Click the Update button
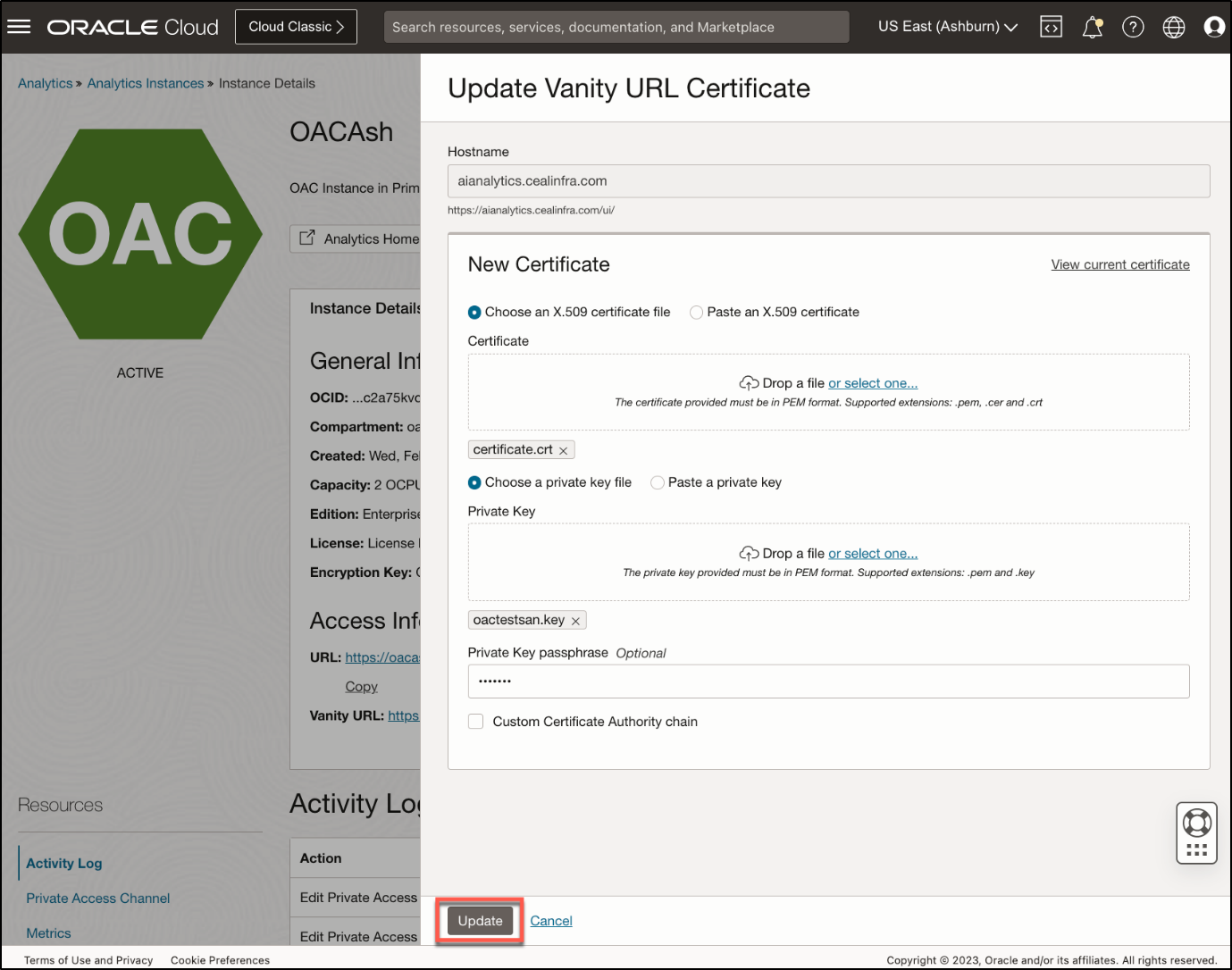The width and height of the screenshot is (1232, 970). pos(481,921)
